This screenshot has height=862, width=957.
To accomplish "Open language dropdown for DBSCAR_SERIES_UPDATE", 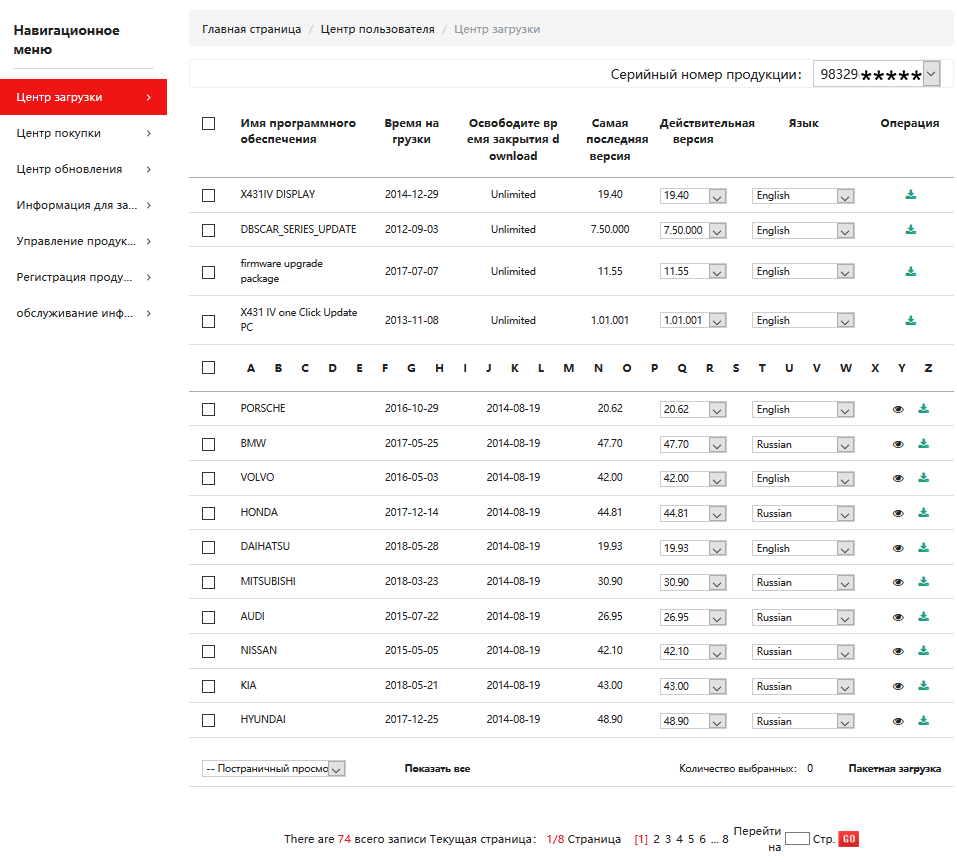I will 803,230.
